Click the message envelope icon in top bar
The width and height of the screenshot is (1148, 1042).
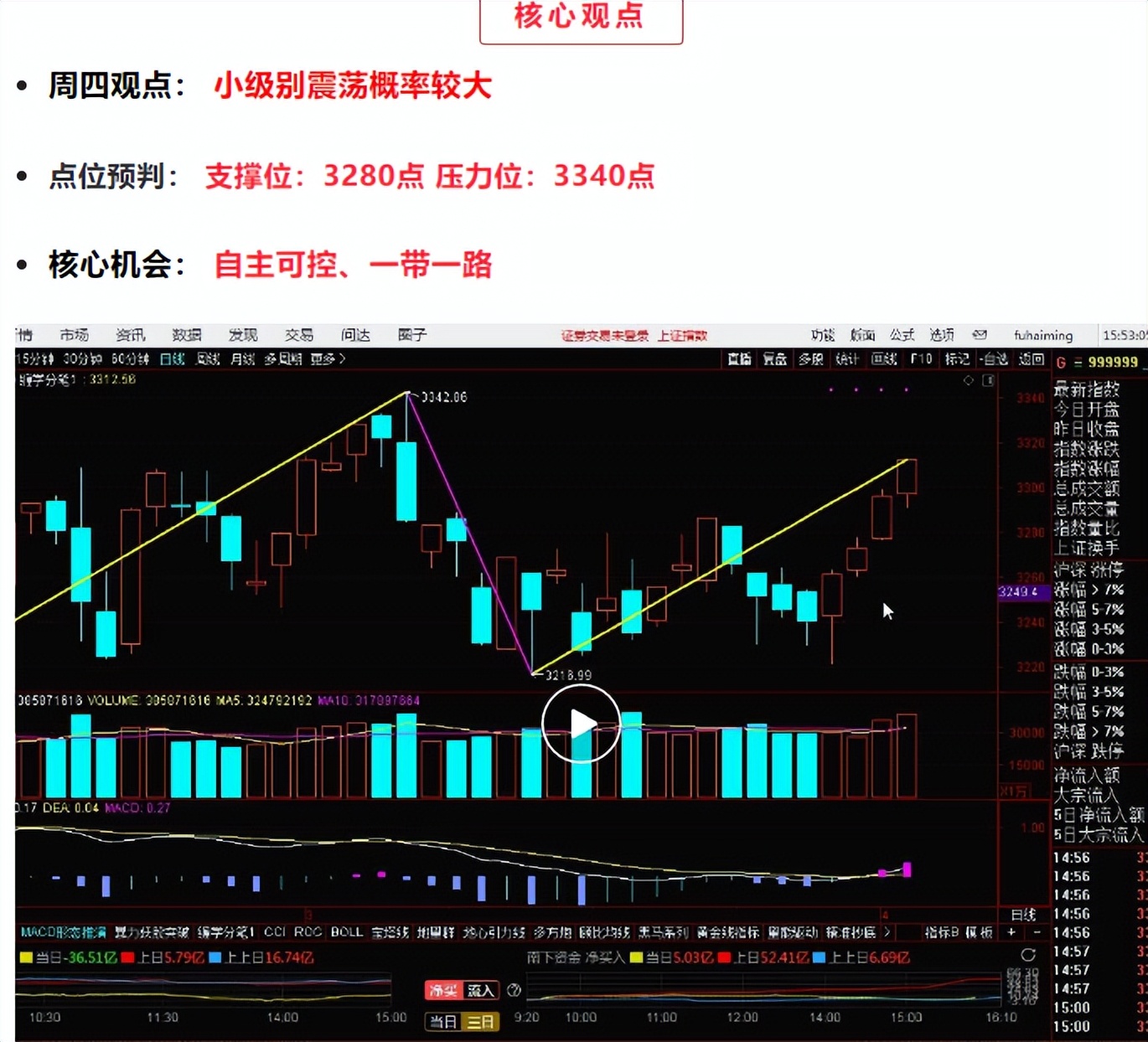pyautogui.click(x=978, y=336)
